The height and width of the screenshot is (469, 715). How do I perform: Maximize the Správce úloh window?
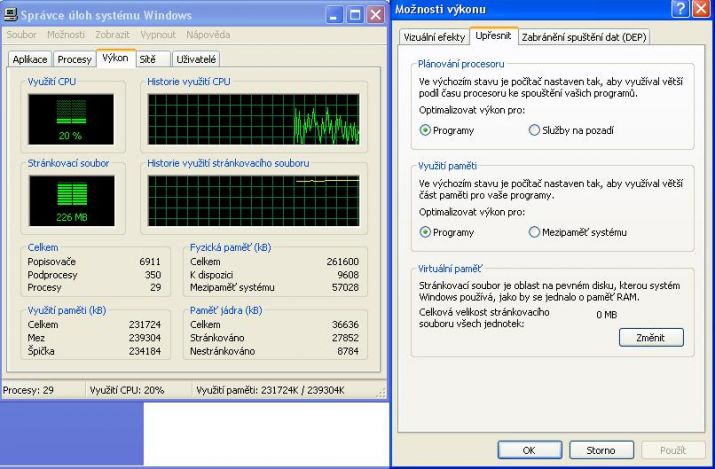pos(355,15)
